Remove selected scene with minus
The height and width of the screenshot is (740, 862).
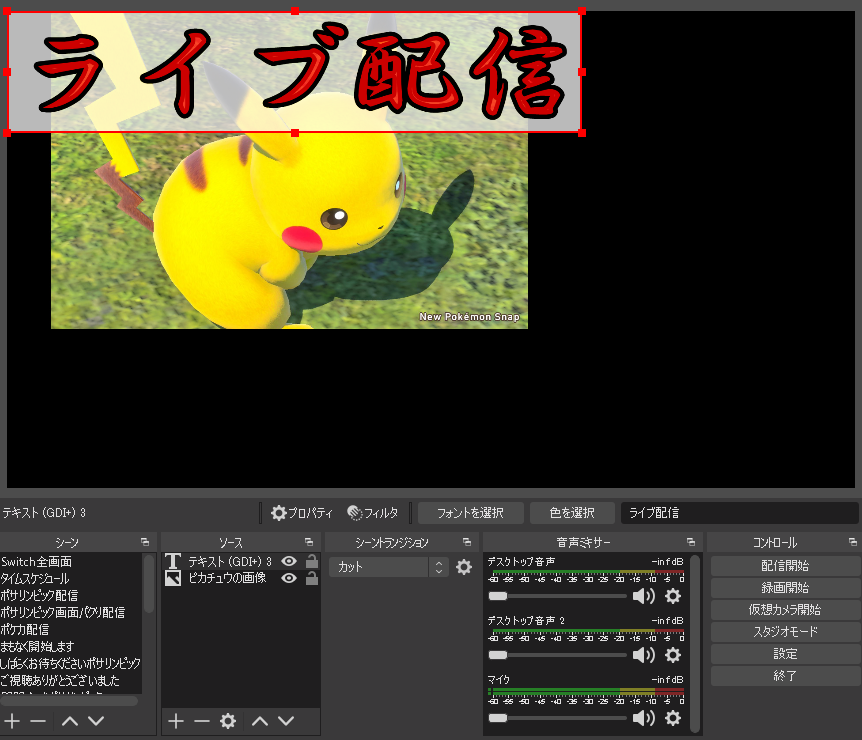(38, 721)
